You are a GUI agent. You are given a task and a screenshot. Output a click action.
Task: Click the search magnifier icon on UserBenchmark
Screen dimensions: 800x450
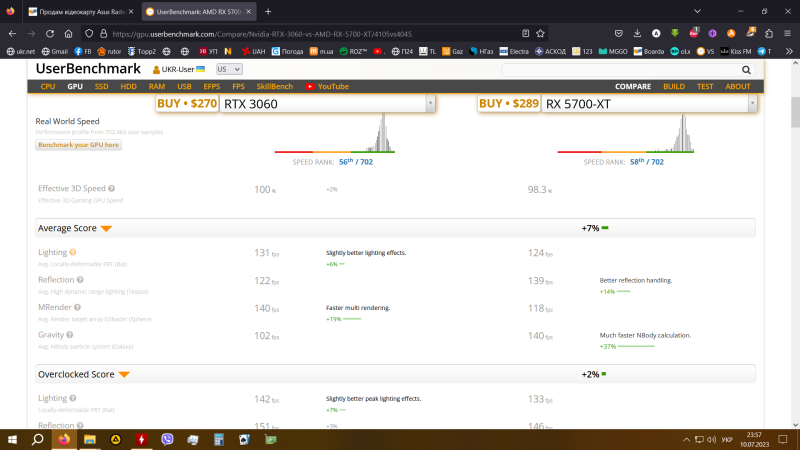[746, 70]
